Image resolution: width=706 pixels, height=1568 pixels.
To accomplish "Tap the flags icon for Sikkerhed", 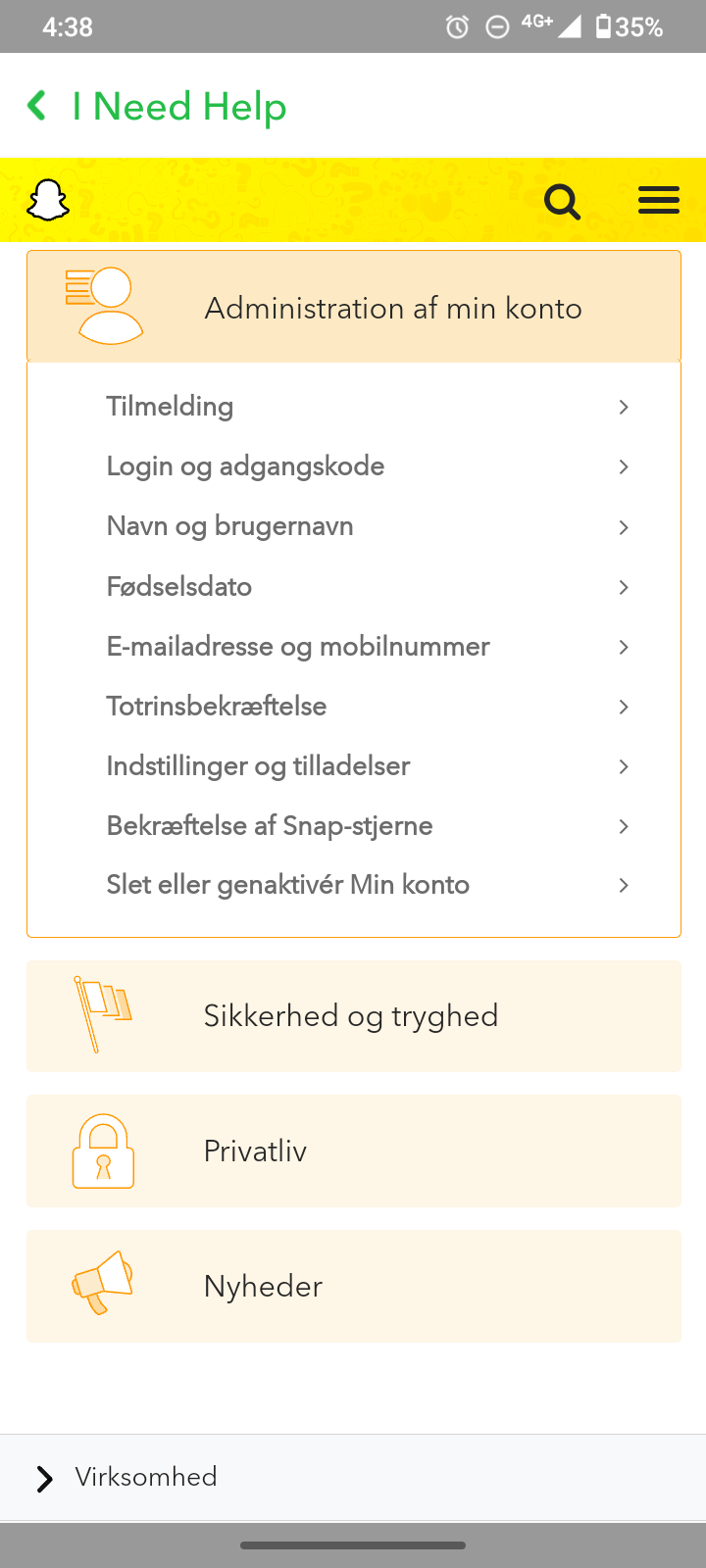I will click(x=102, y=1014).
